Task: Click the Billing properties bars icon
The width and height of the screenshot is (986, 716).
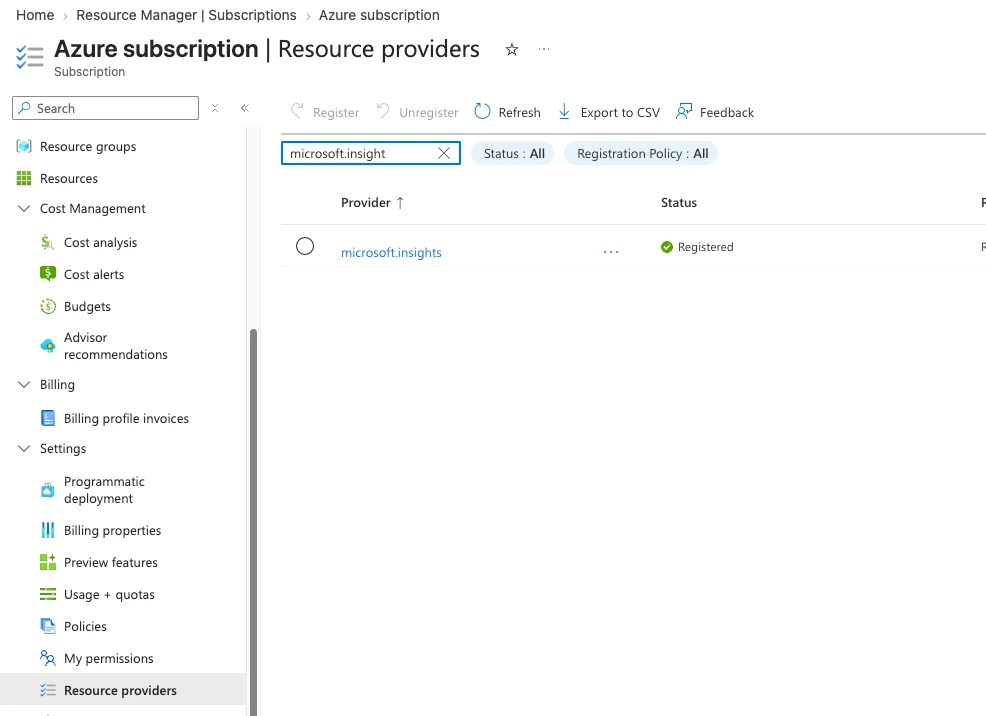Action: [48, 531]
